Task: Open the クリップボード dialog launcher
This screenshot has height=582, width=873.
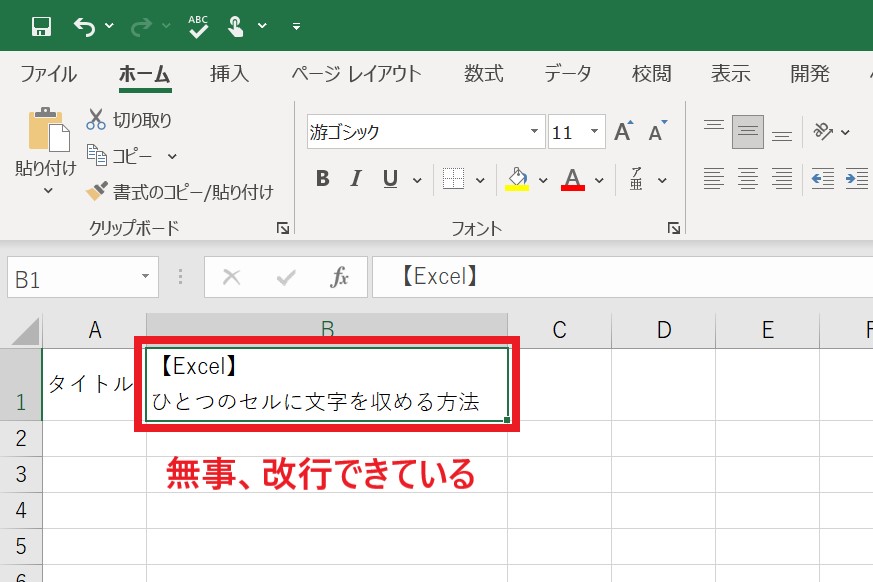Action: (283, 228)
